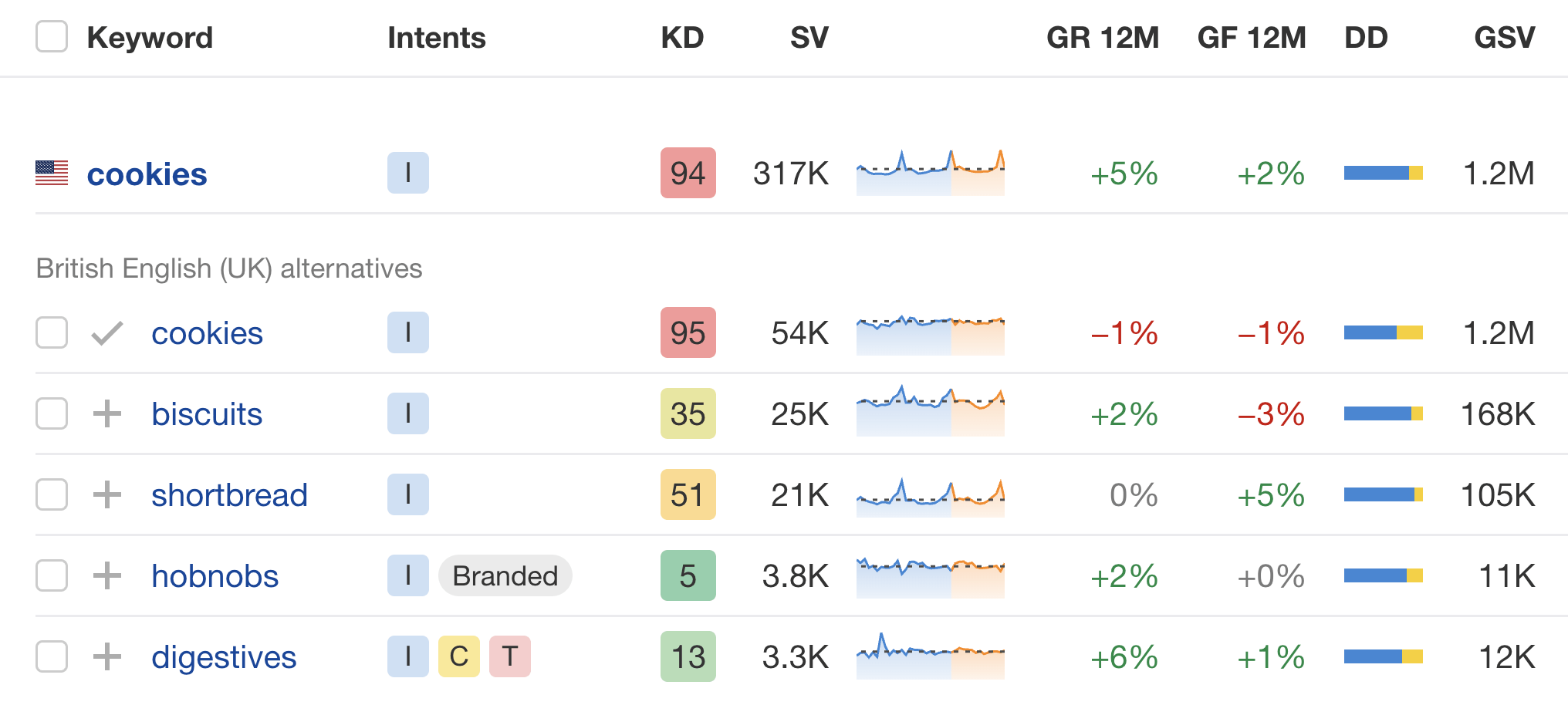Image resolution: width=1568 pixels, height=722 pixels.
Task: Click the US flag icon beside cookies
Action: [x=52, y=174]
